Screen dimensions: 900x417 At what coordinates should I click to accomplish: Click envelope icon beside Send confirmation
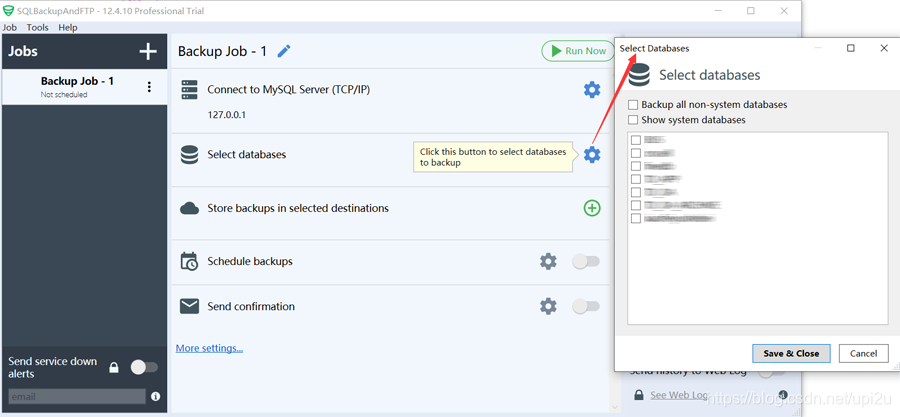(189, 306)
